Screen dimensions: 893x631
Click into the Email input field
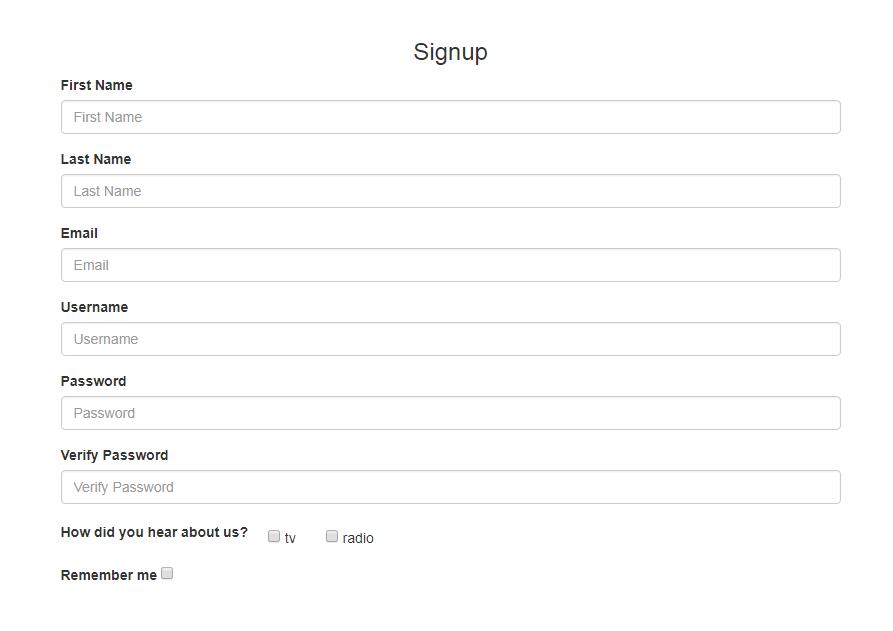click(x=450, y=265)
